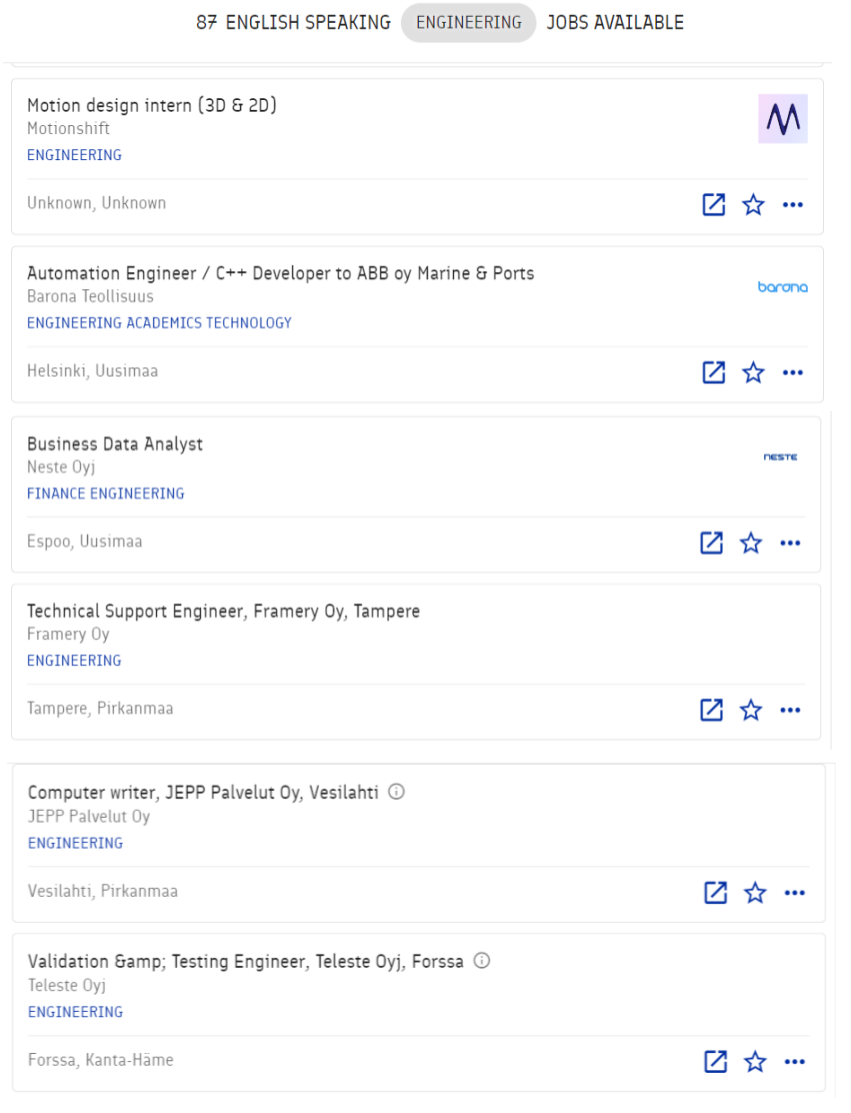Open the Business Data Analyst job title
This screenshot has height=1113, width=851.
[115, 444]
